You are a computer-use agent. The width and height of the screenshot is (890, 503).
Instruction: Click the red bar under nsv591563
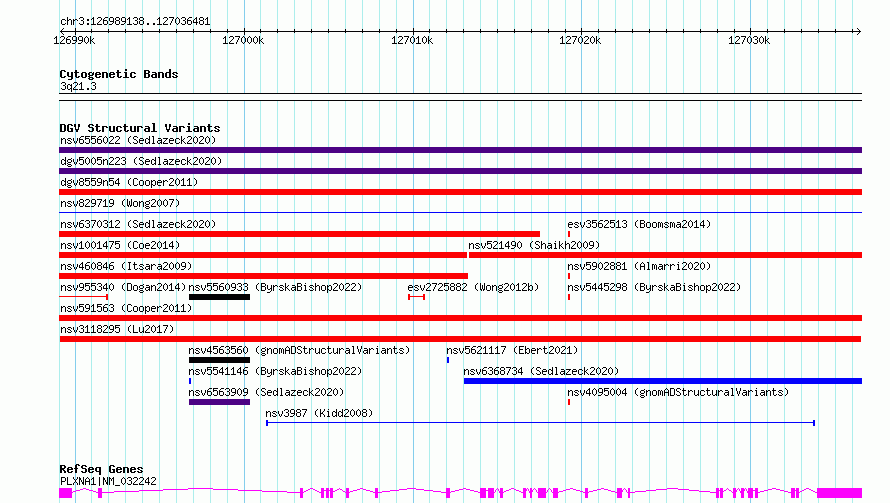pos(460,318)
